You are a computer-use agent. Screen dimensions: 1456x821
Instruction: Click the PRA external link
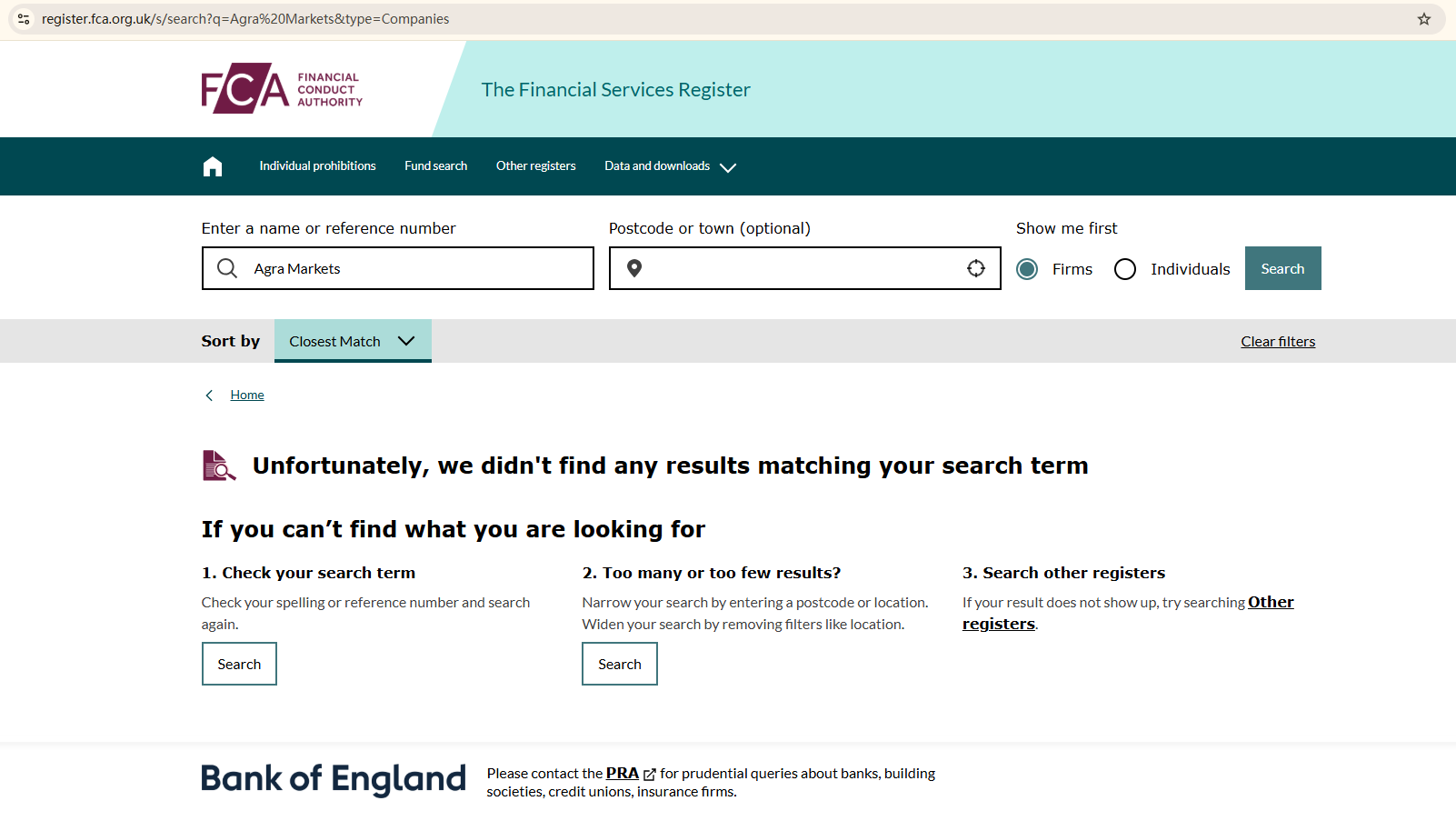point(623,774)
